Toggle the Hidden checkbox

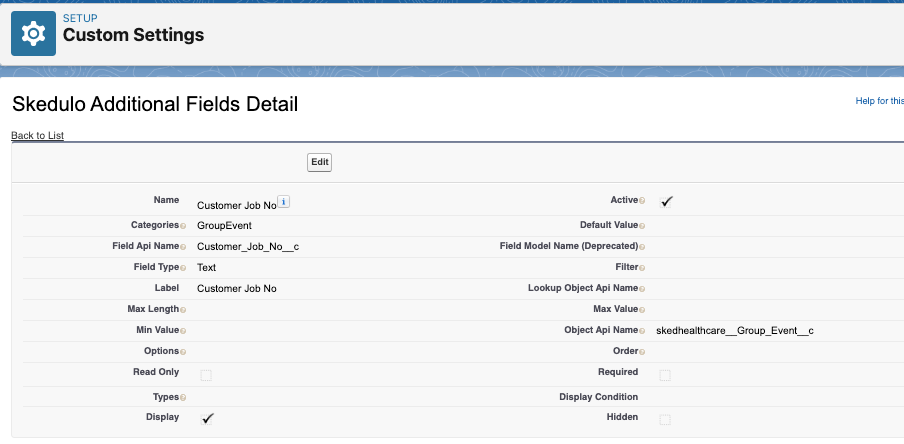point(665,419)
